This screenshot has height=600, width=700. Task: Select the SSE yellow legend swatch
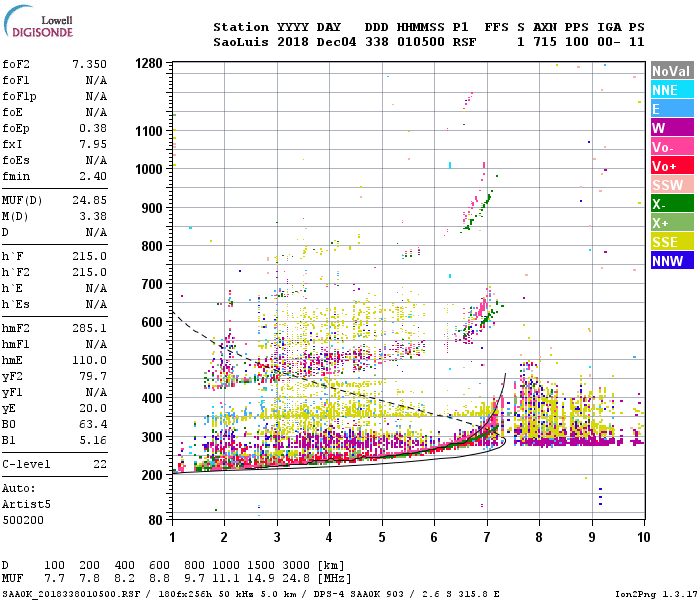(x=672, y=242)
